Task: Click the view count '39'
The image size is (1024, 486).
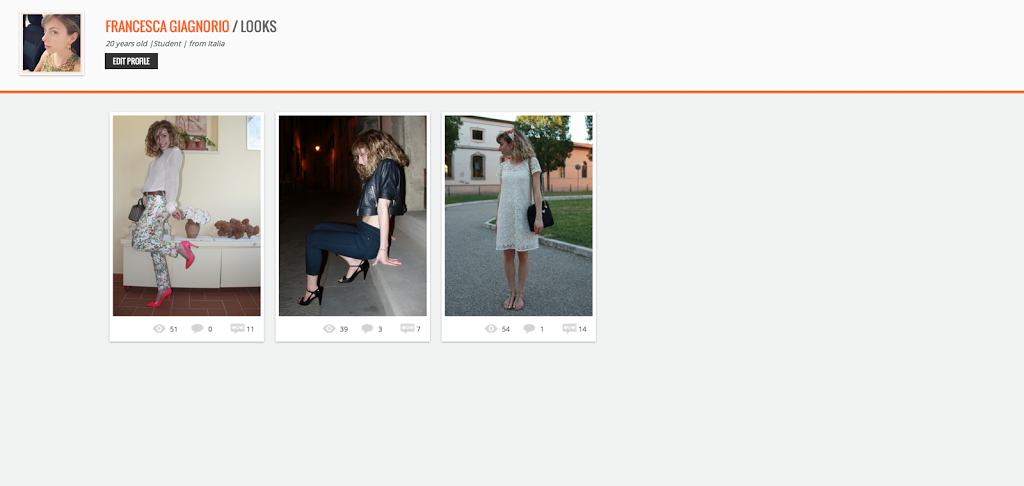Action: coord(344,329)
